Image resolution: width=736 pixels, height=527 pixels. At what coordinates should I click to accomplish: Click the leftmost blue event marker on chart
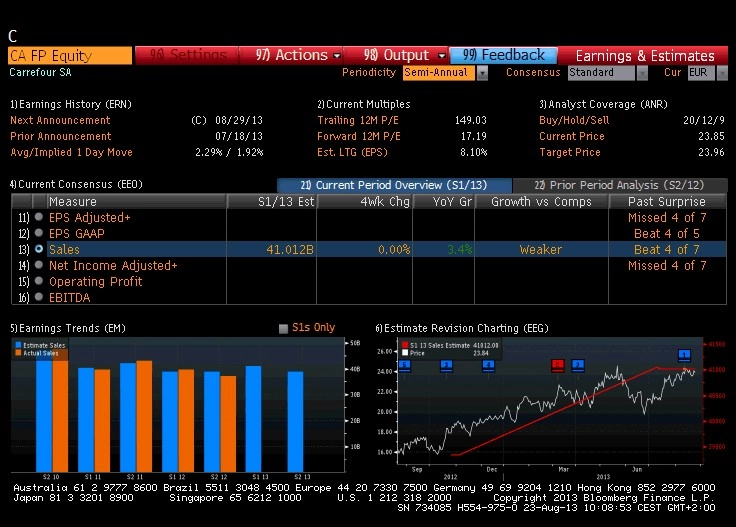[405, 365]
